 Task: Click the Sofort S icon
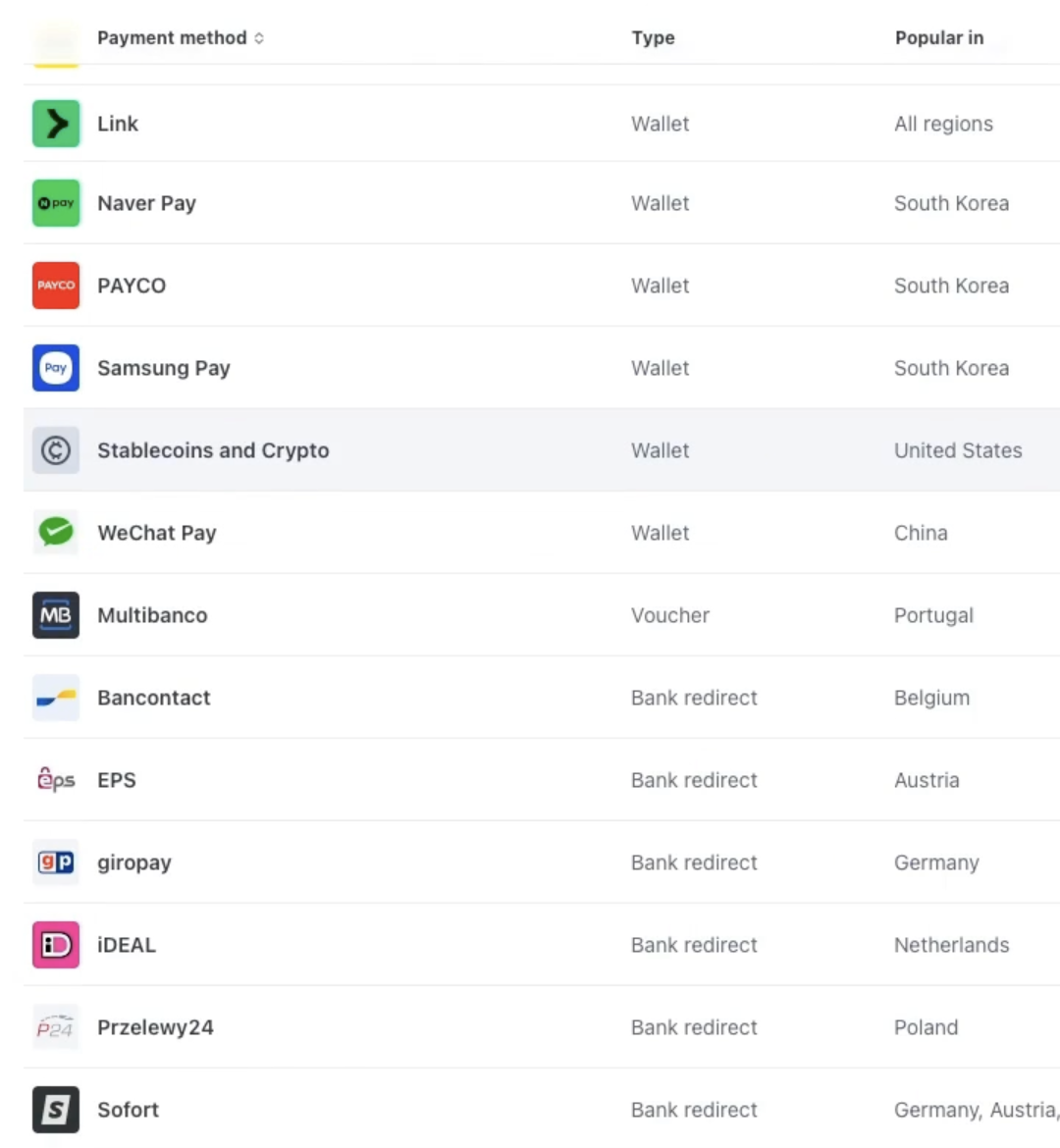(x=56, y=1110)
